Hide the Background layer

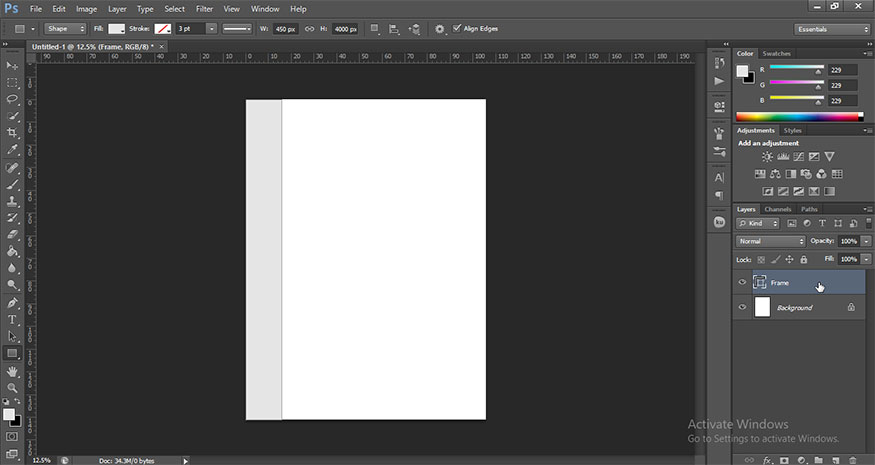pos(742,307)
